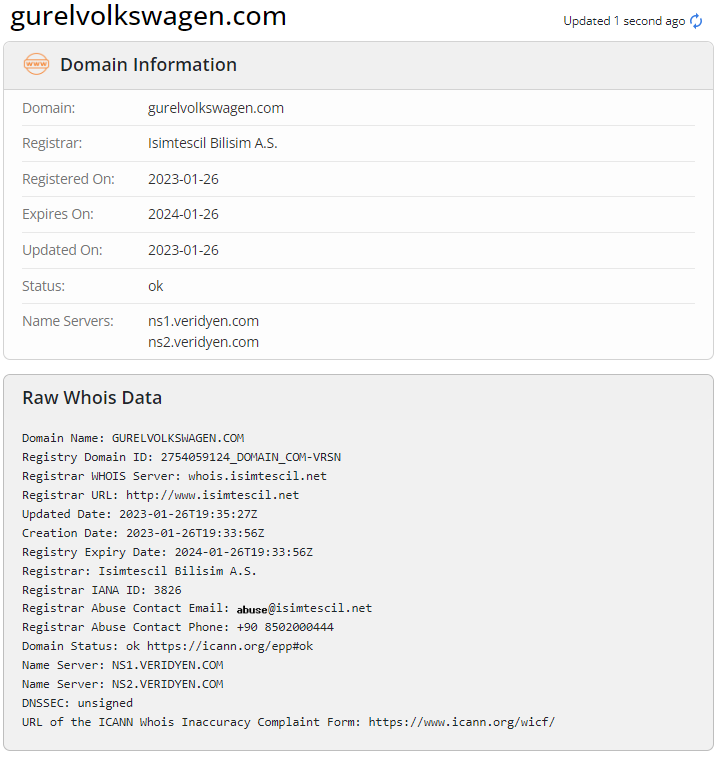Click the Name Server: NS1.VERIDYEN.COM line

123,665
